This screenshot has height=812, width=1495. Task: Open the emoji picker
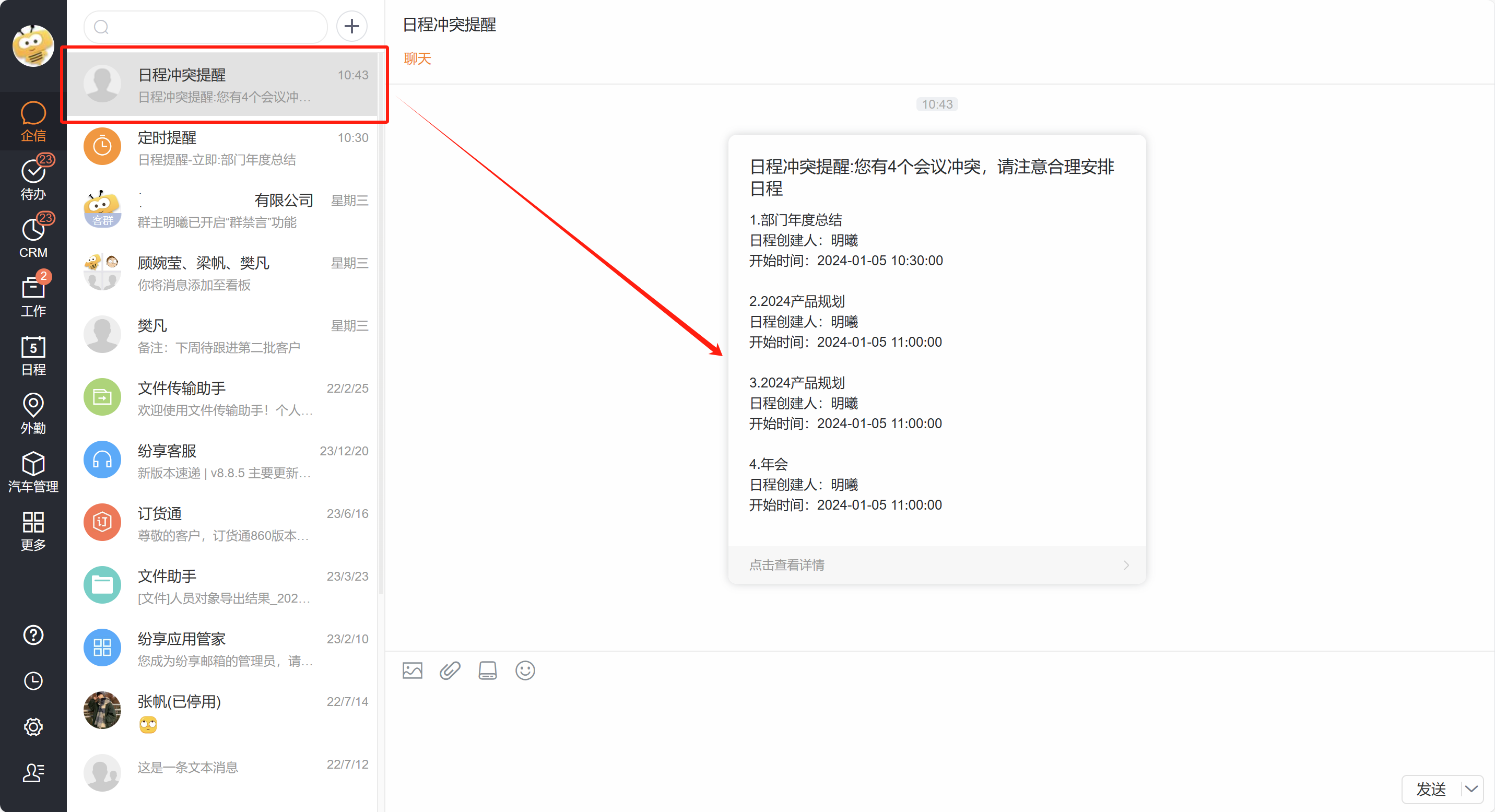(525, 670)
